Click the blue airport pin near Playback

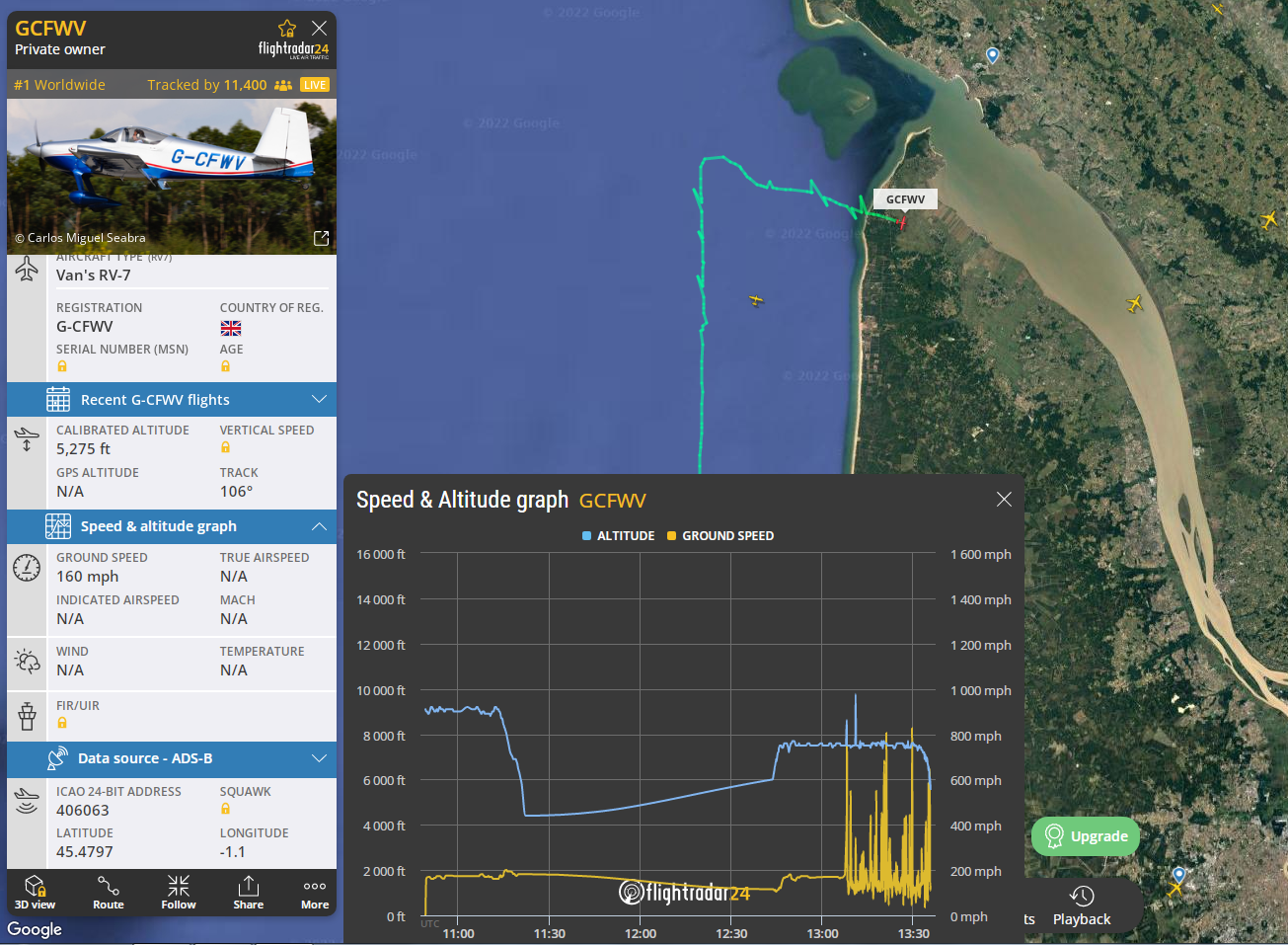click(1178, 876)
